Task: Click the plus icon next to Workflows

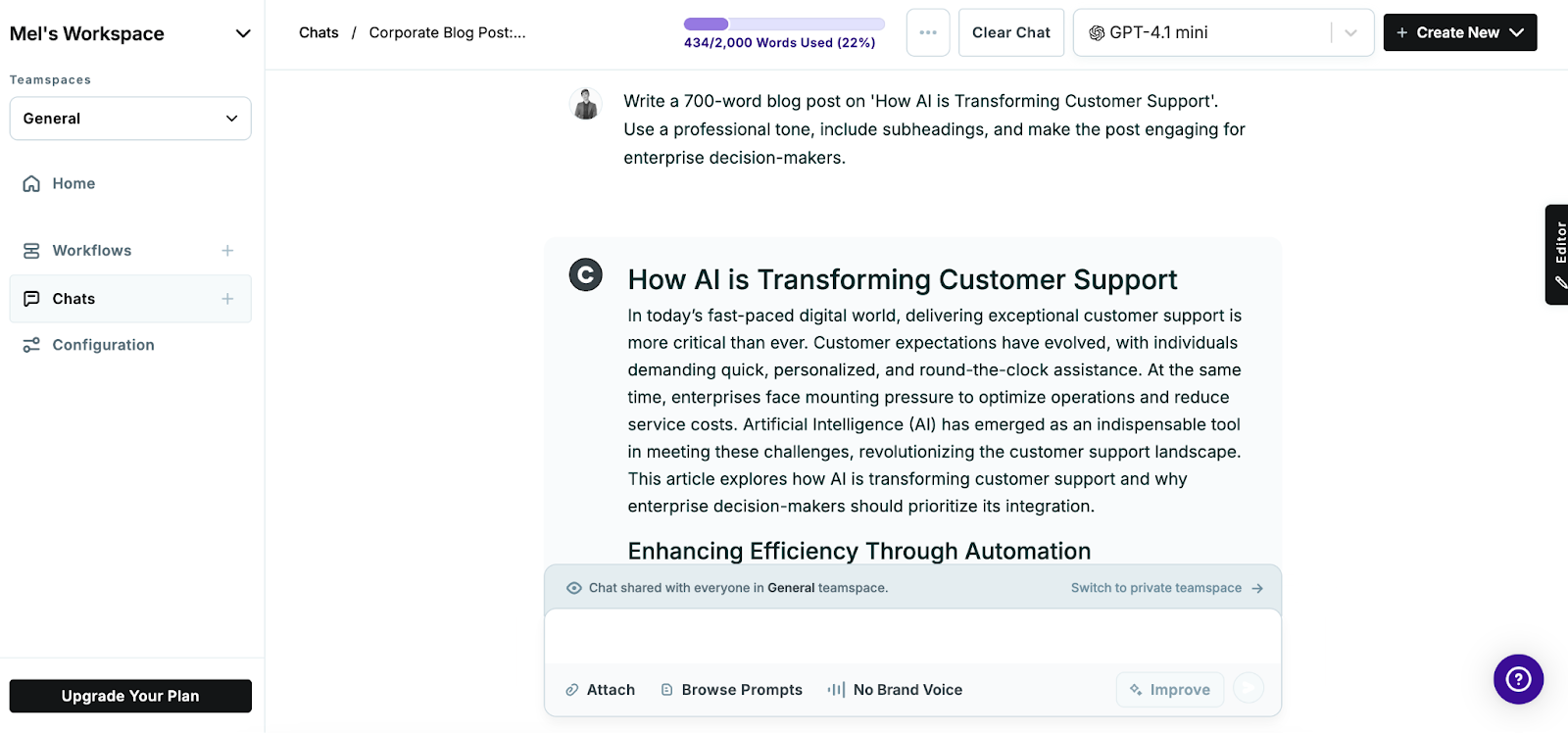Action: coord(227,251)
